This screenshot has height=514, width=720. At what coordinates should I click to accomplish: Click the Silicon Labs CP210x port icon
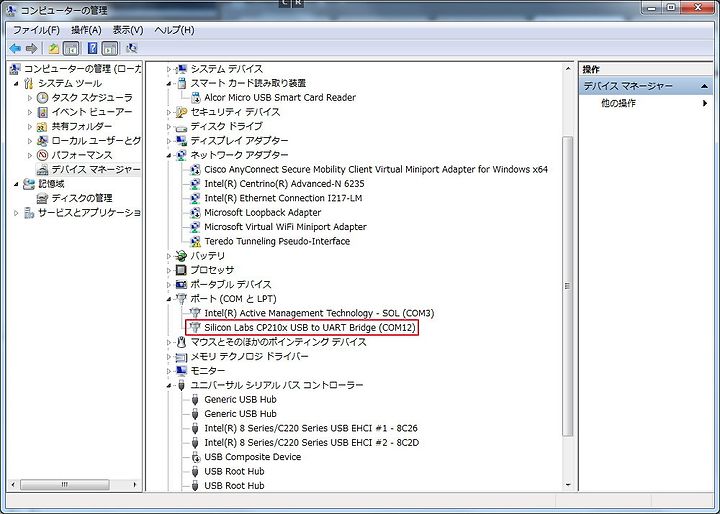pyautogui.click(x=196, y=328)
